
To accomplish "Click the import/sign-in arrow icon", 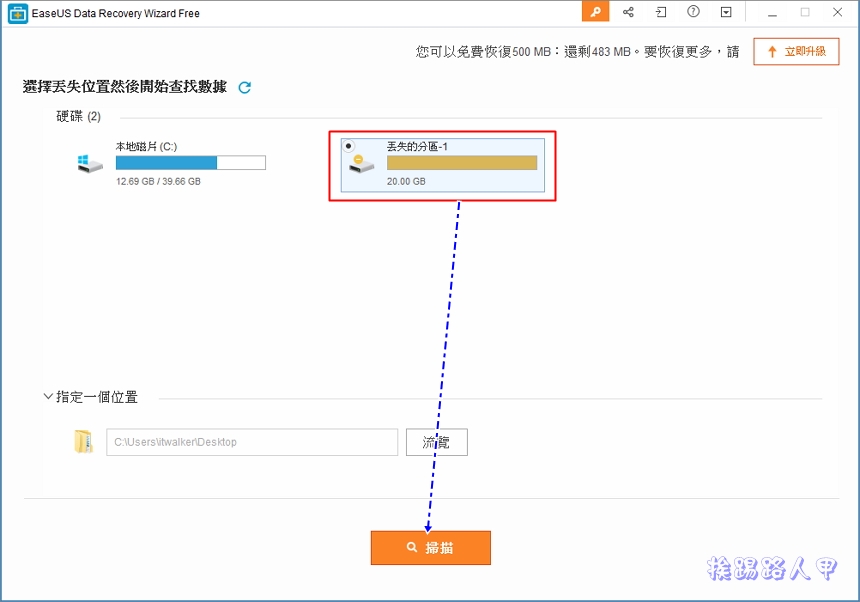I will pyautogui.click(x=661, y=12).
